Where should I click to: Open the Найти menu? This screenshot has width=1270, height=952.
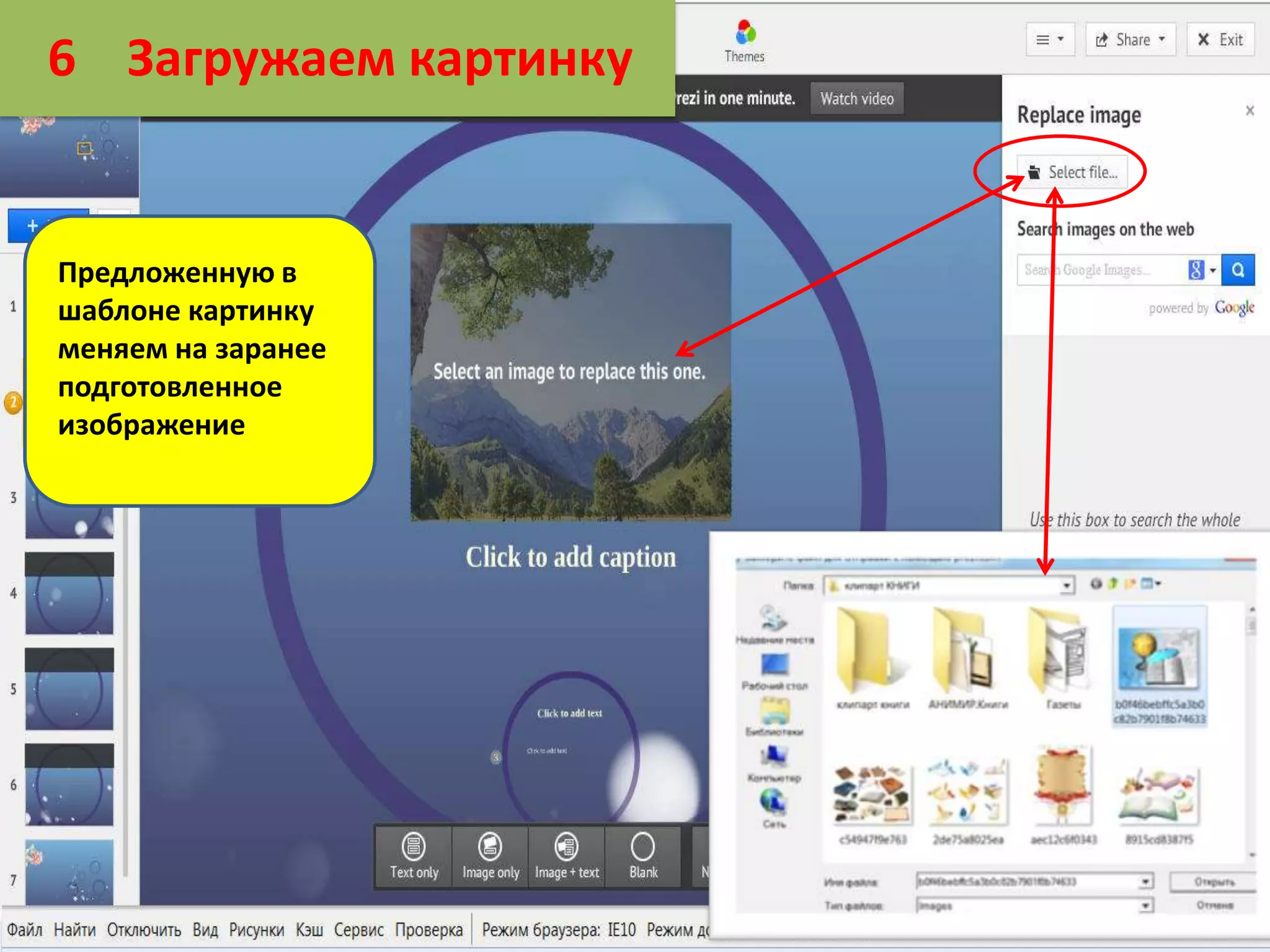tap(74, 930)
